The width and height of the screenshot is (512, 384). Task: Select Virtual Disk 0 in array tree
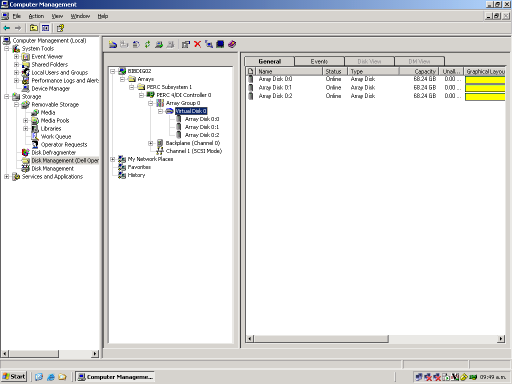pos(191,111)
